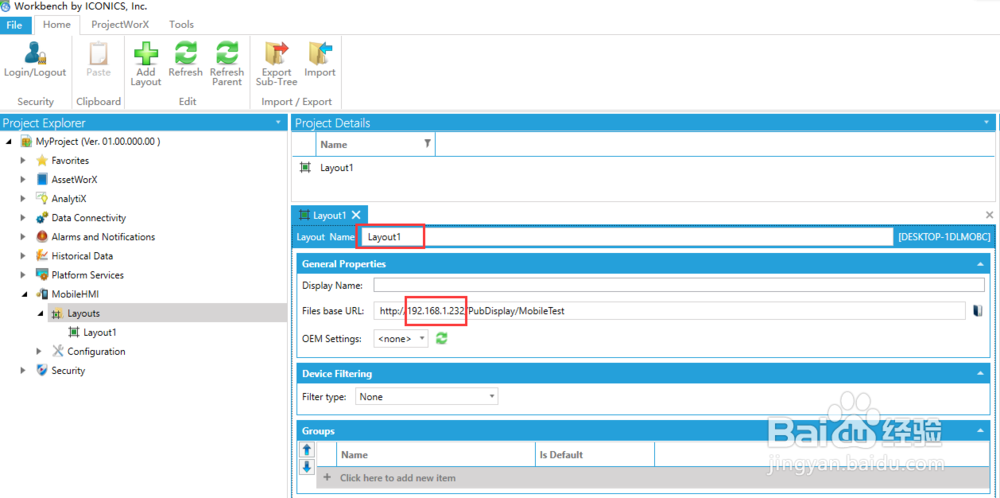Switch to the Home ribbon tab
1000x498 pixels.
(x=57, y=25)
